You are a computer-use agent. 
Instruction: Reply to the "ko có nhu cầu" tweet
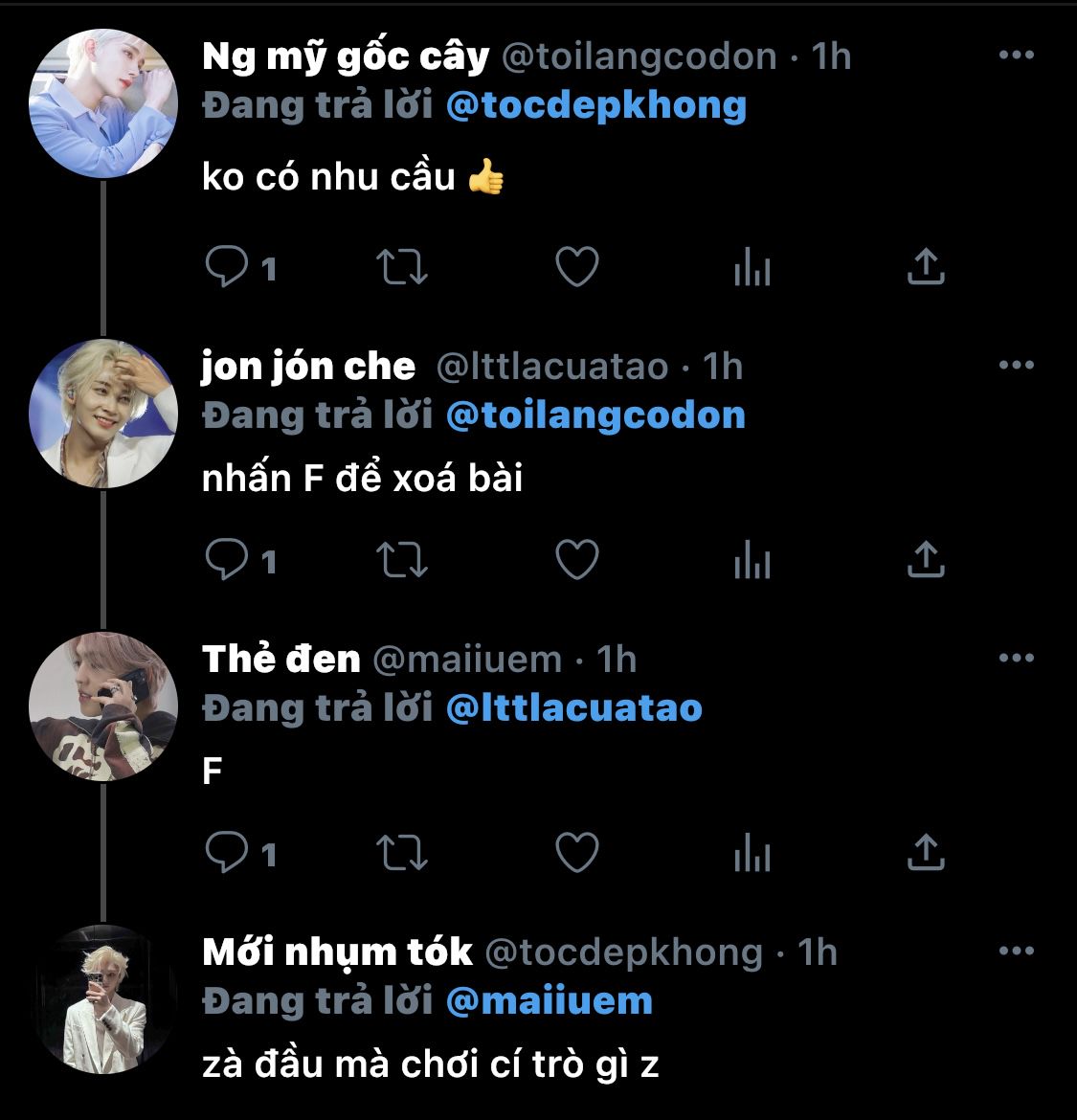click(226, 266)
